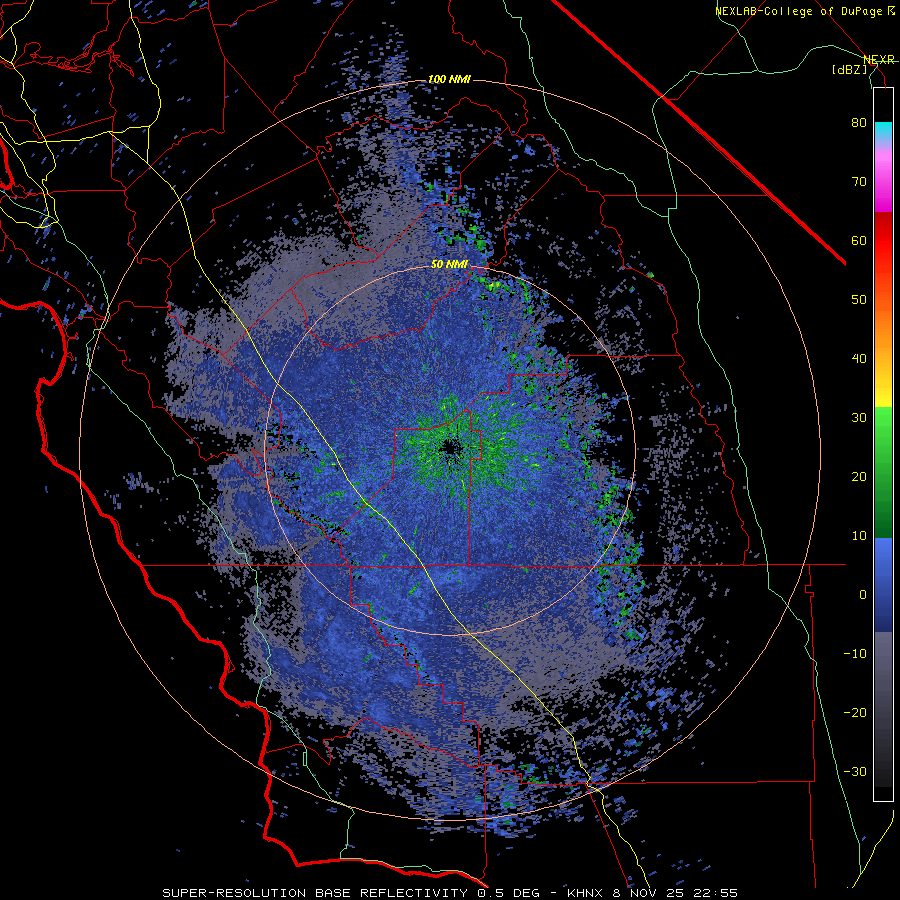Click the black radar site center of the reflectivity
Image resolution: width=900 pixels, height=900 pixels.
pos(449,448)
